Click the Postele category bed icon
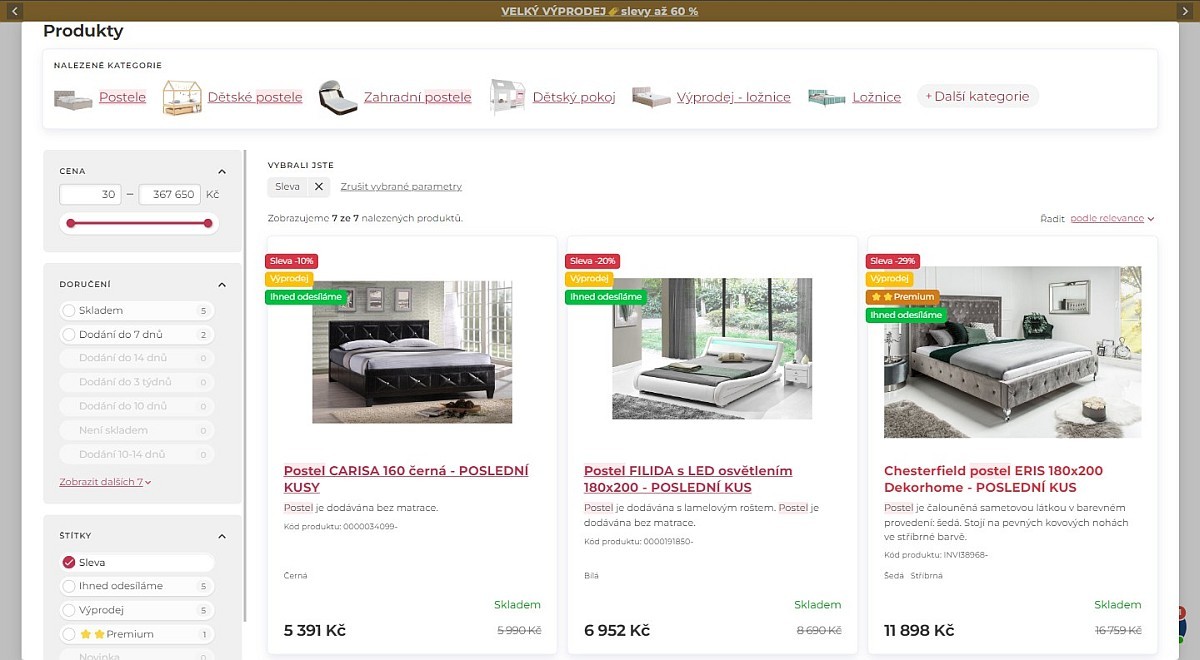Image resolution: width=1200 pixels, height=660 pixels. (x=73, y=98)
